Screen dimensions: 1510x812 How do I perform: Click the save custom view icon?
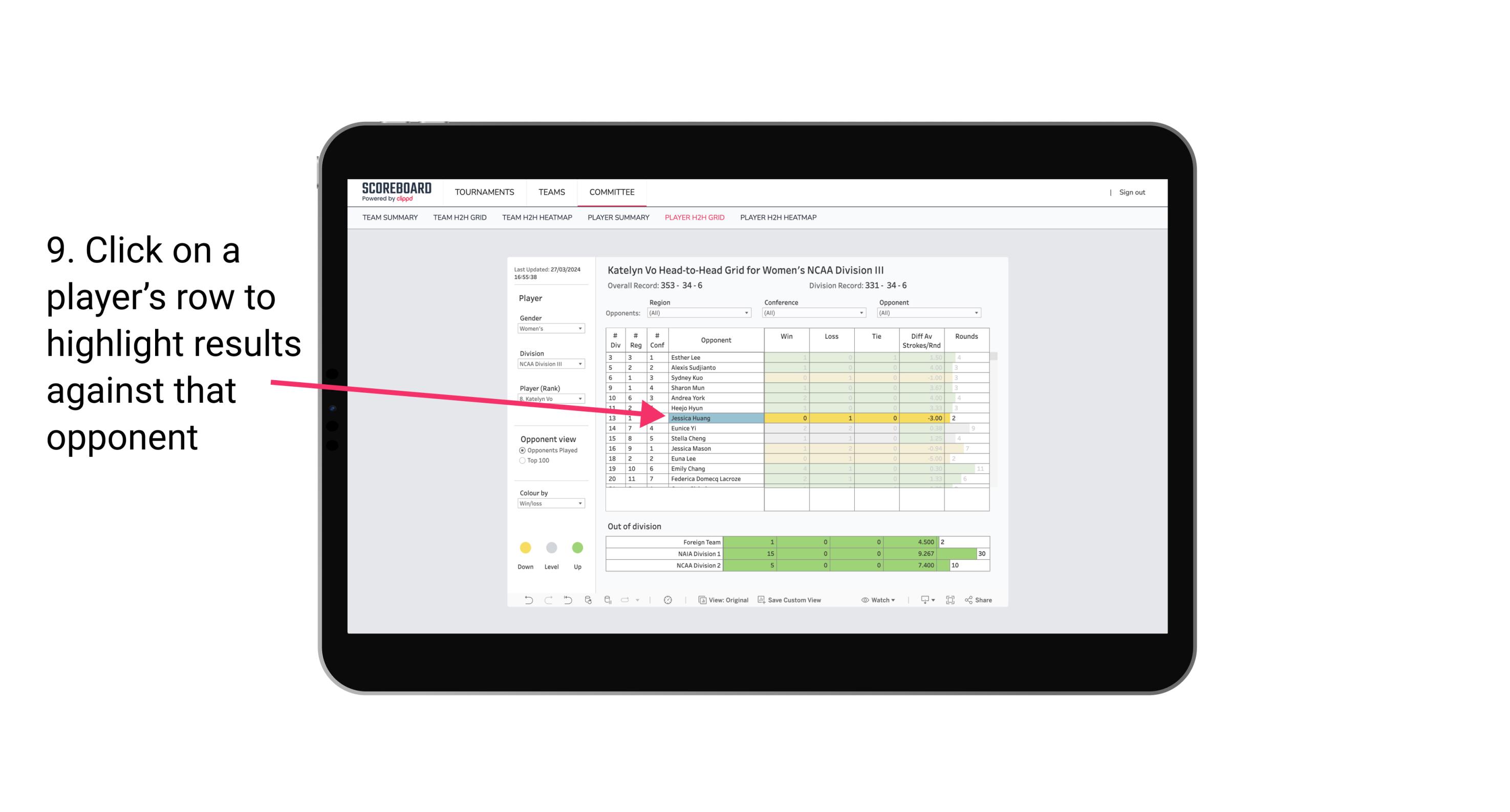pyautogui.click(x=762, y=601)
